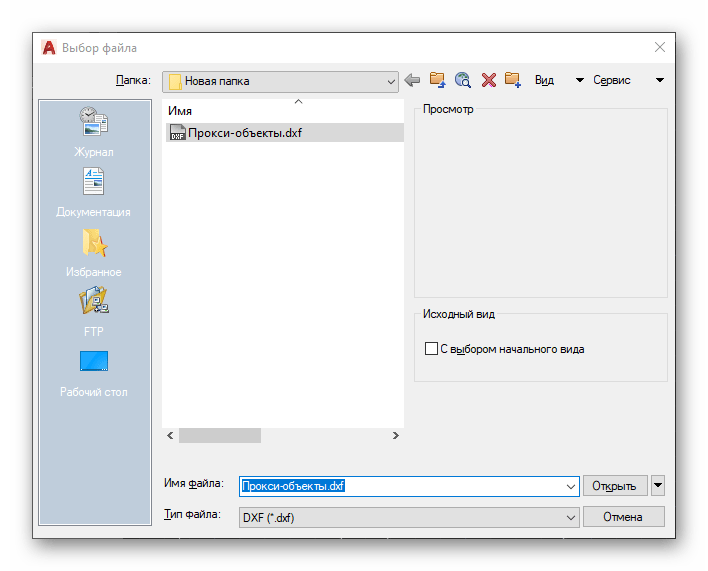
Task: Expand the Папка folder dropdown
Action: tap(391, 82)
